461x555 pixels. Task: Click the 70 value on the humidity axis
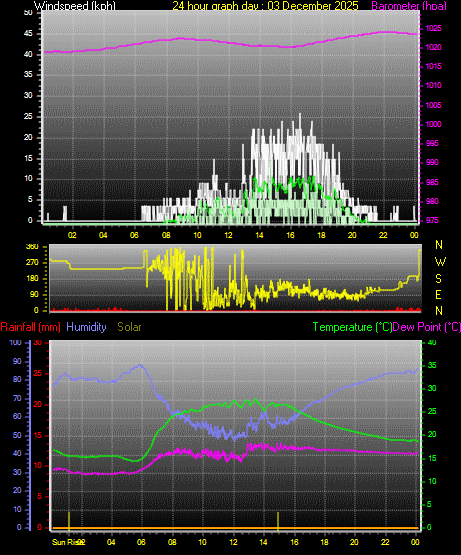(17, 399)
